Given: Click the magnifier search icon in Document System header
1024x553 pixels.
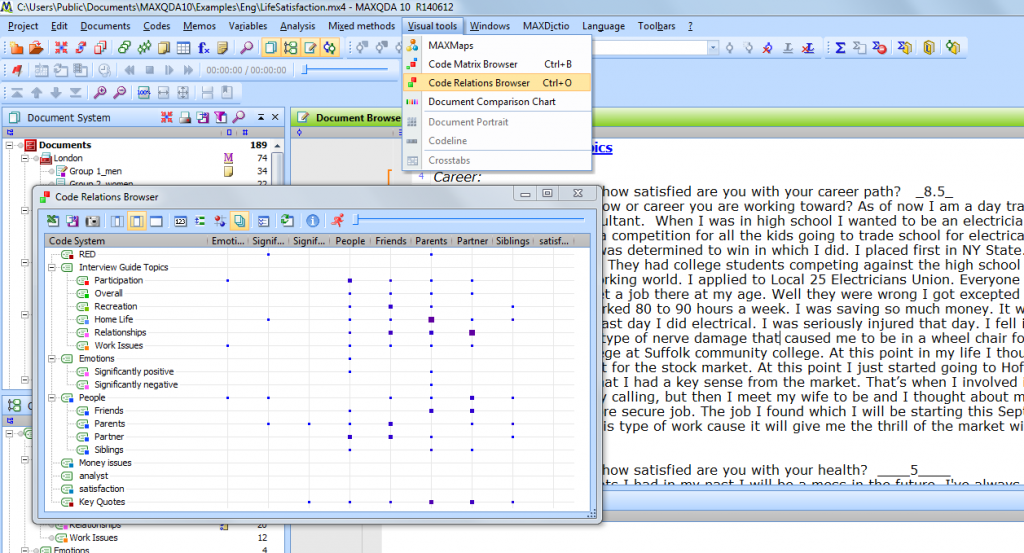Looking at the screenshot, I should pyautogui.click(x=239, y=118).
